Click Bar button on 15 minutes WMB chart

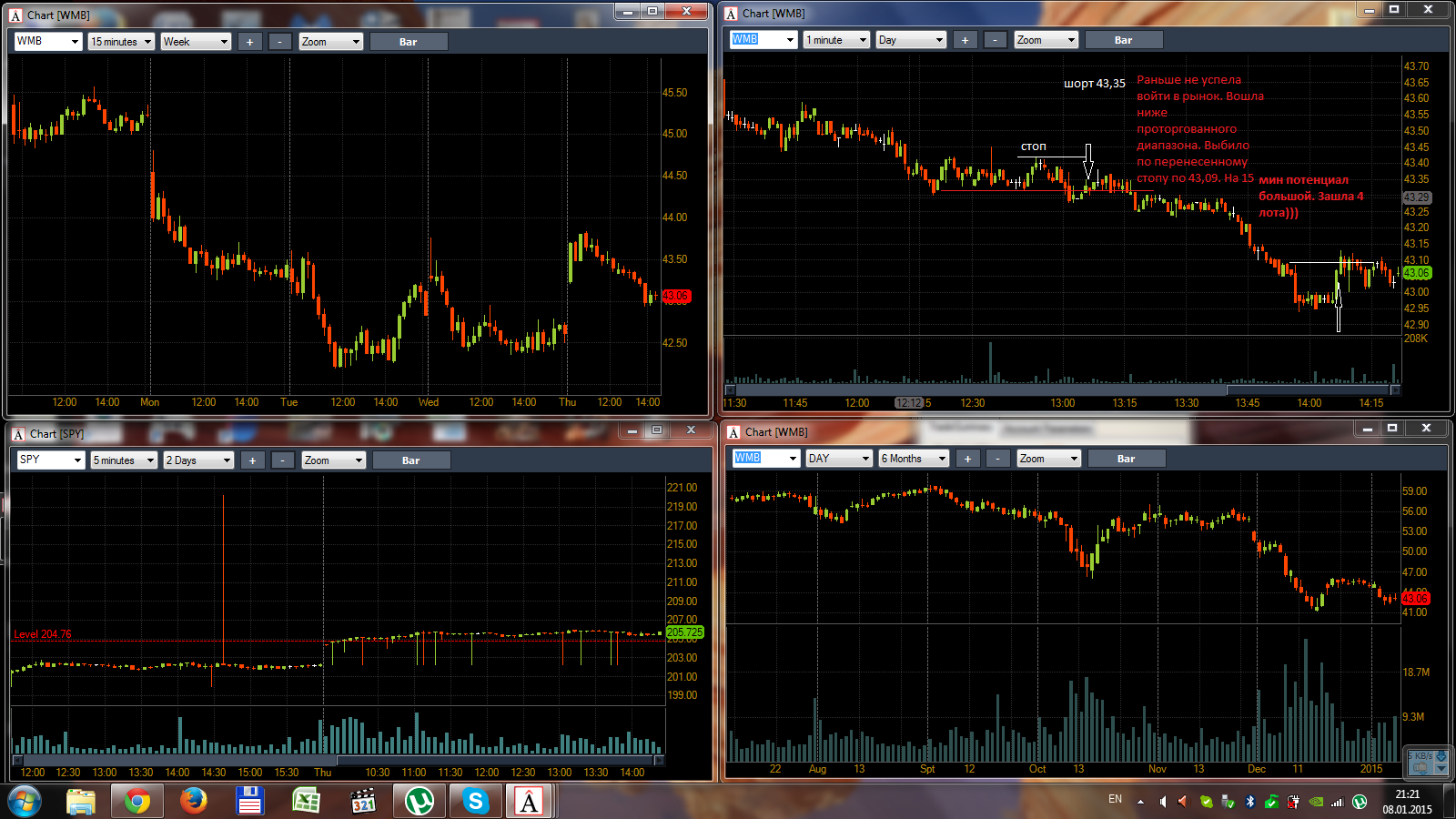point(408,42)
